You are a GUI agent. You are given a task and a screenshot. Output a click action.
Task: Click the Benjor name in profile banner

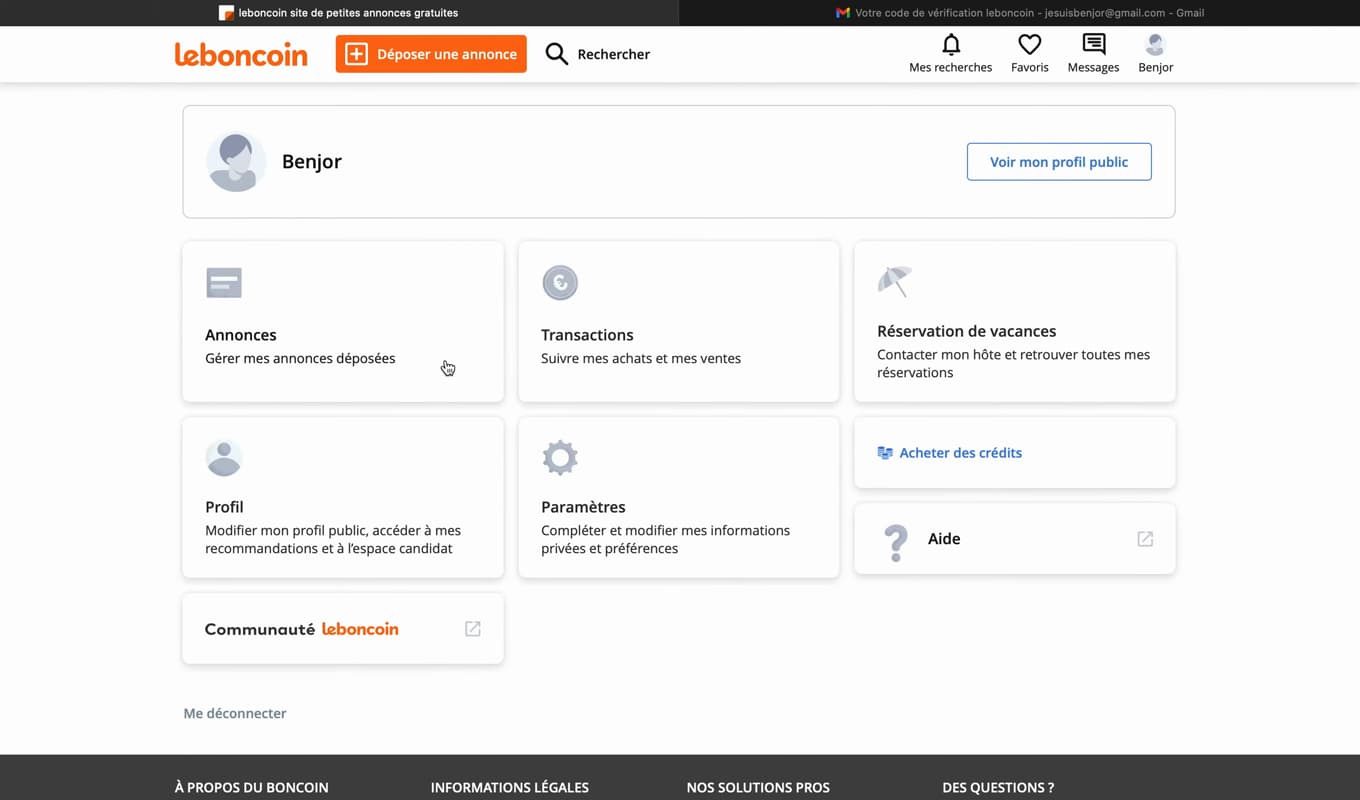pyautogui.click(x=312, y=162)
